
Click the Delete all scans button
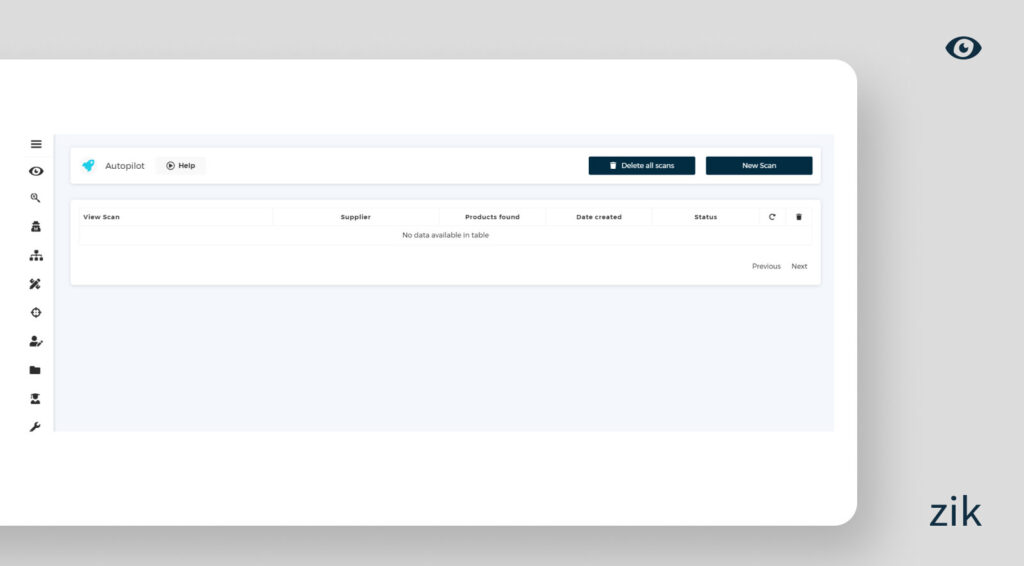point(641,166)
